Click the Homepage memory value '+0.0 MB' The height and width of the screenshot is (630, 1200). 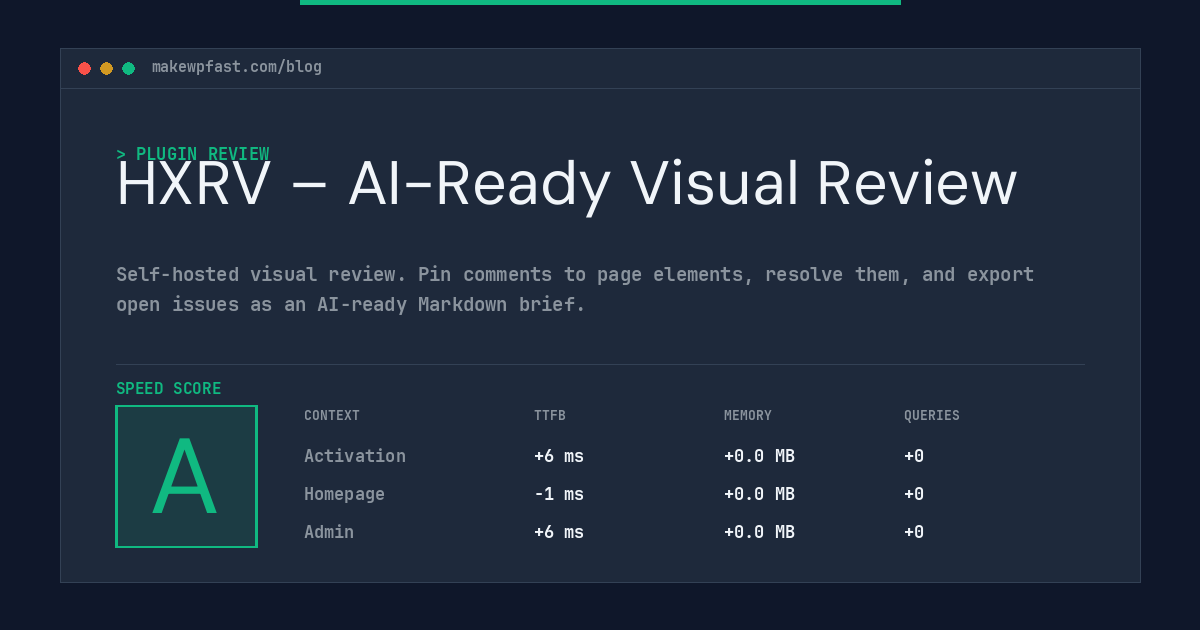(759, 494)
